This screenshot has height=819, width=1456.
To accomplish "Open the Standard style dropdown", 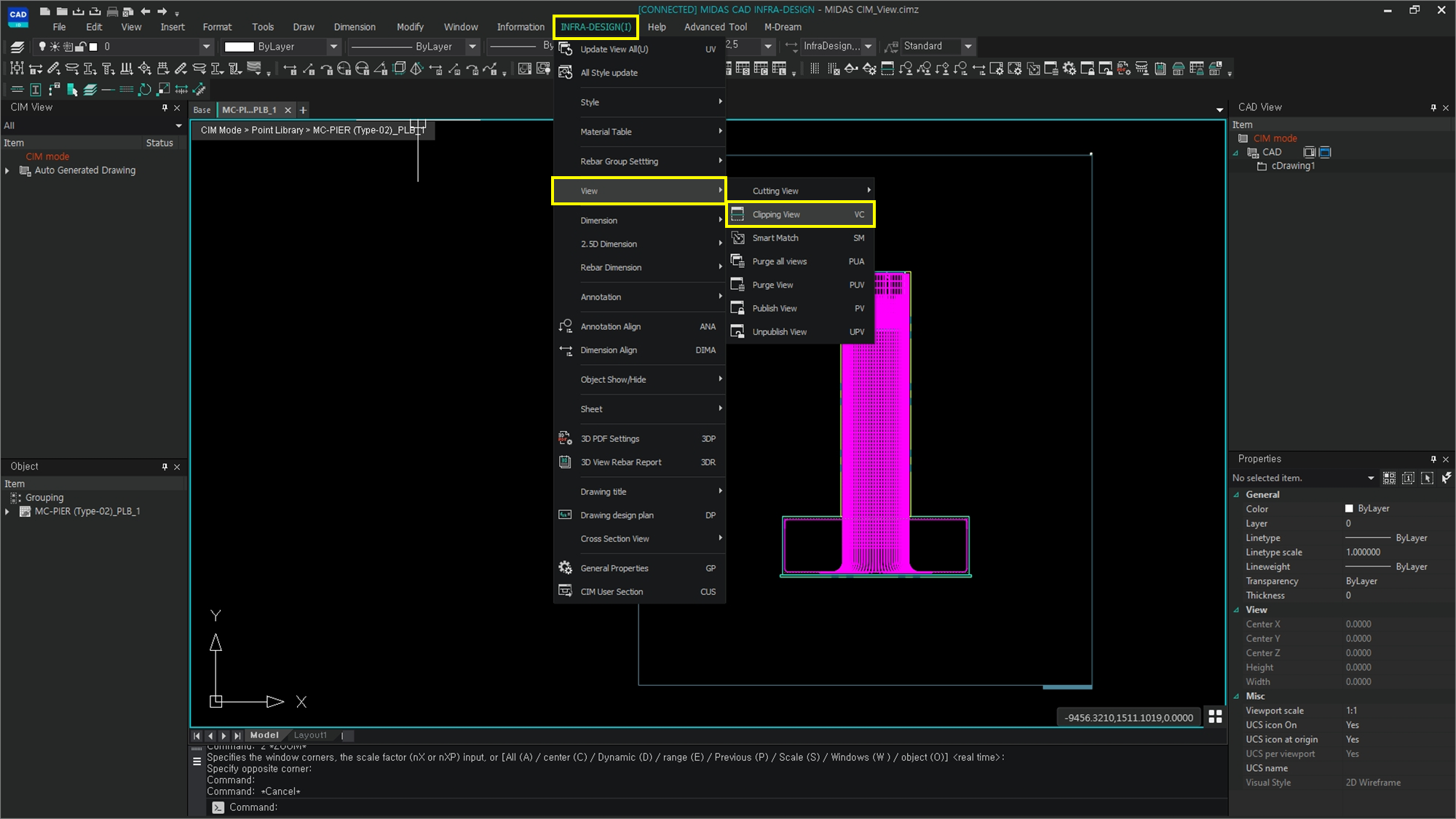I will [x=968, y=46].
